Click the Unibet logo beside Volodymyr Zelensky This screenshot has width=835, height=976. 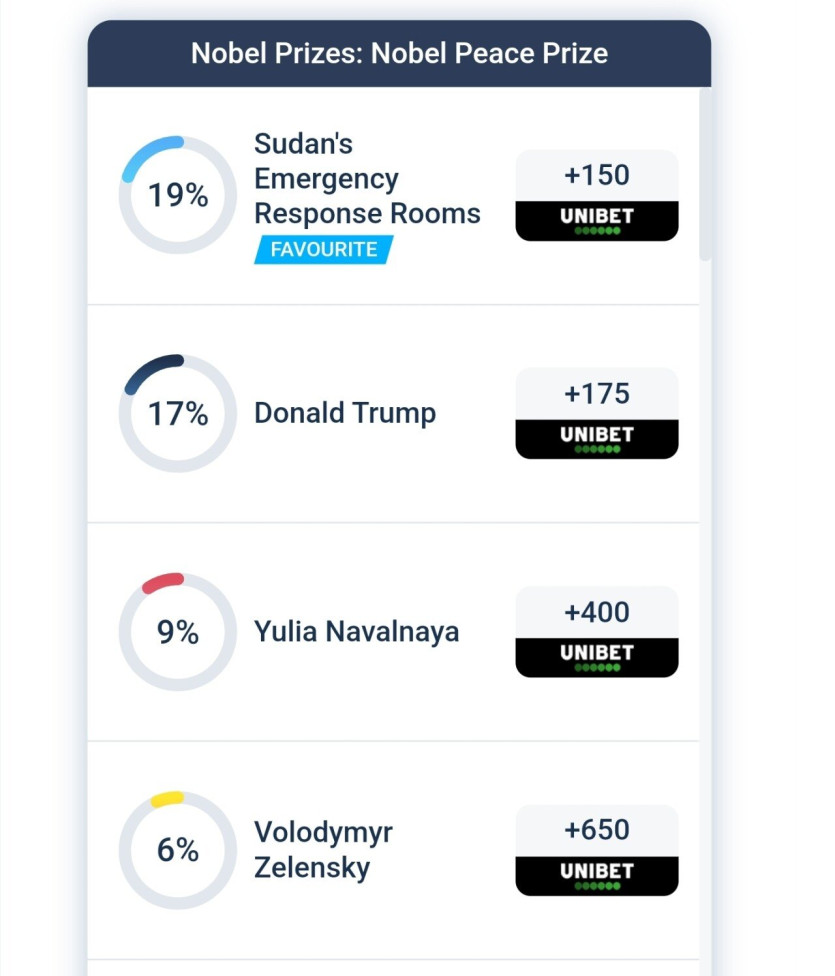(596, 875)
